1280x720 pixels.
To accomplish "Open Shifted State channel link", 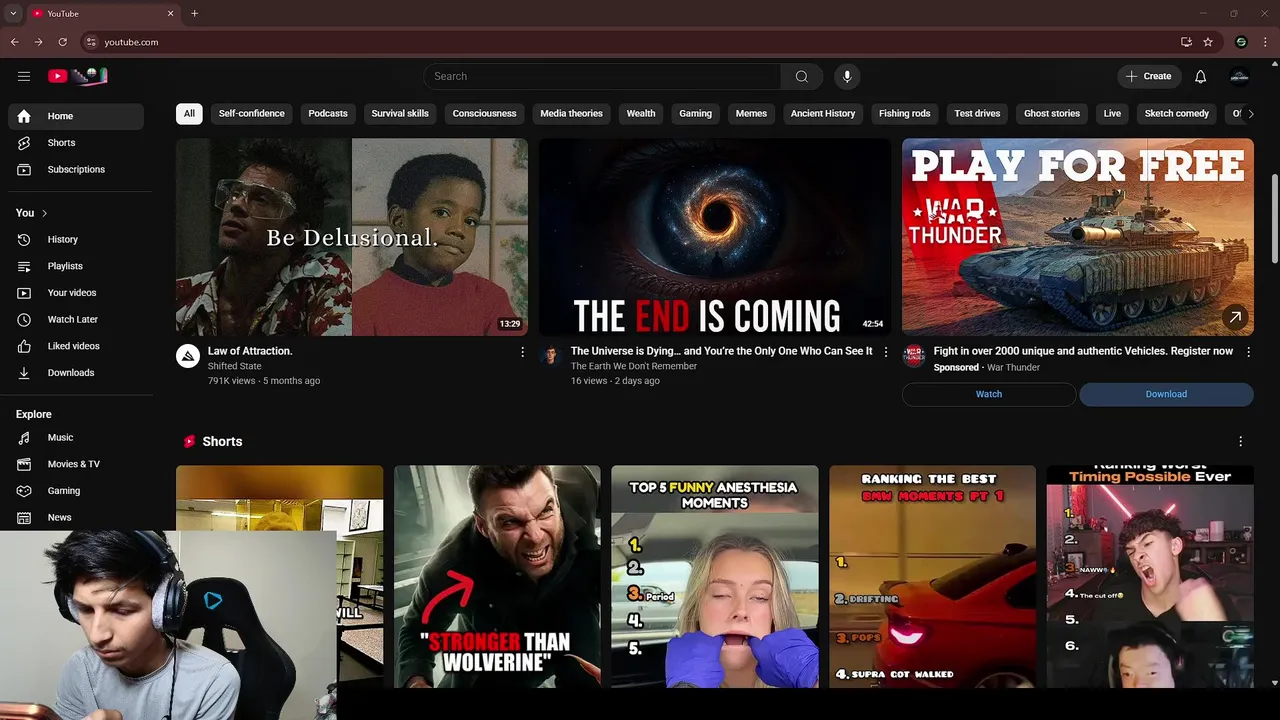I will (235, 366).
